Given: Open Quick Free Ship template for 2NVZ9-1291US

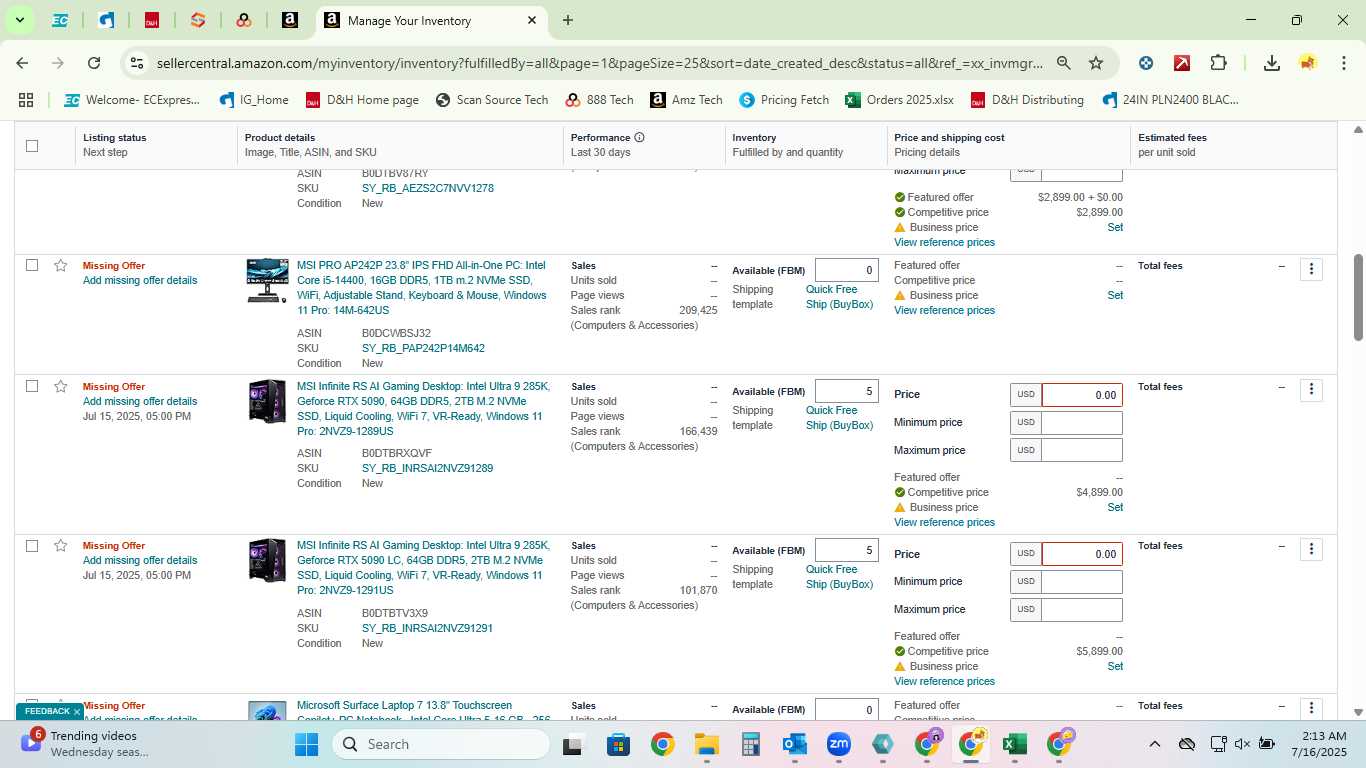Looking at the screenshot, I should (x=839, y=577).
